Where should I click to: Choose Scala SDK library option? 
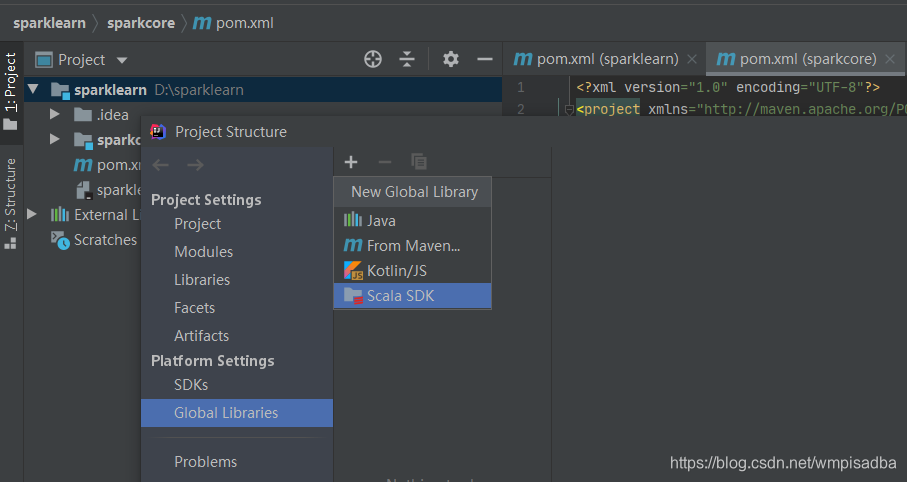[x=412, y=296]
